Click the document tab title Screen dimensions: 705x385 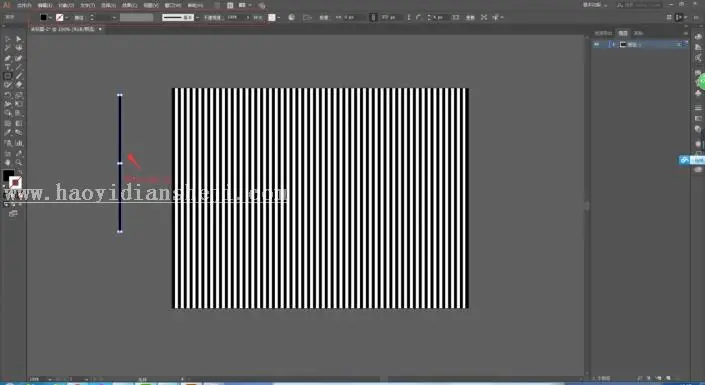pyautogui.click(x=62, y=29)
